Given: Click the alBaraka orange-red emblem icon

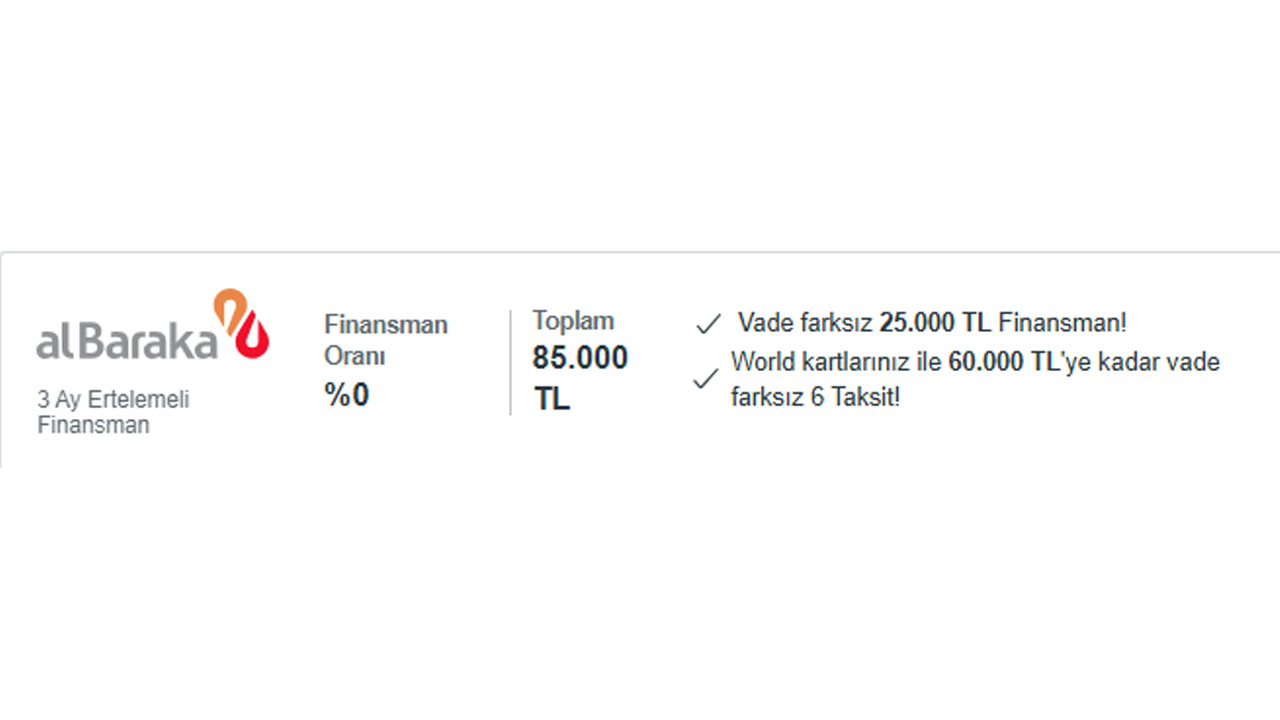Looking at the screenshot, I should click(x=242, y=323).
